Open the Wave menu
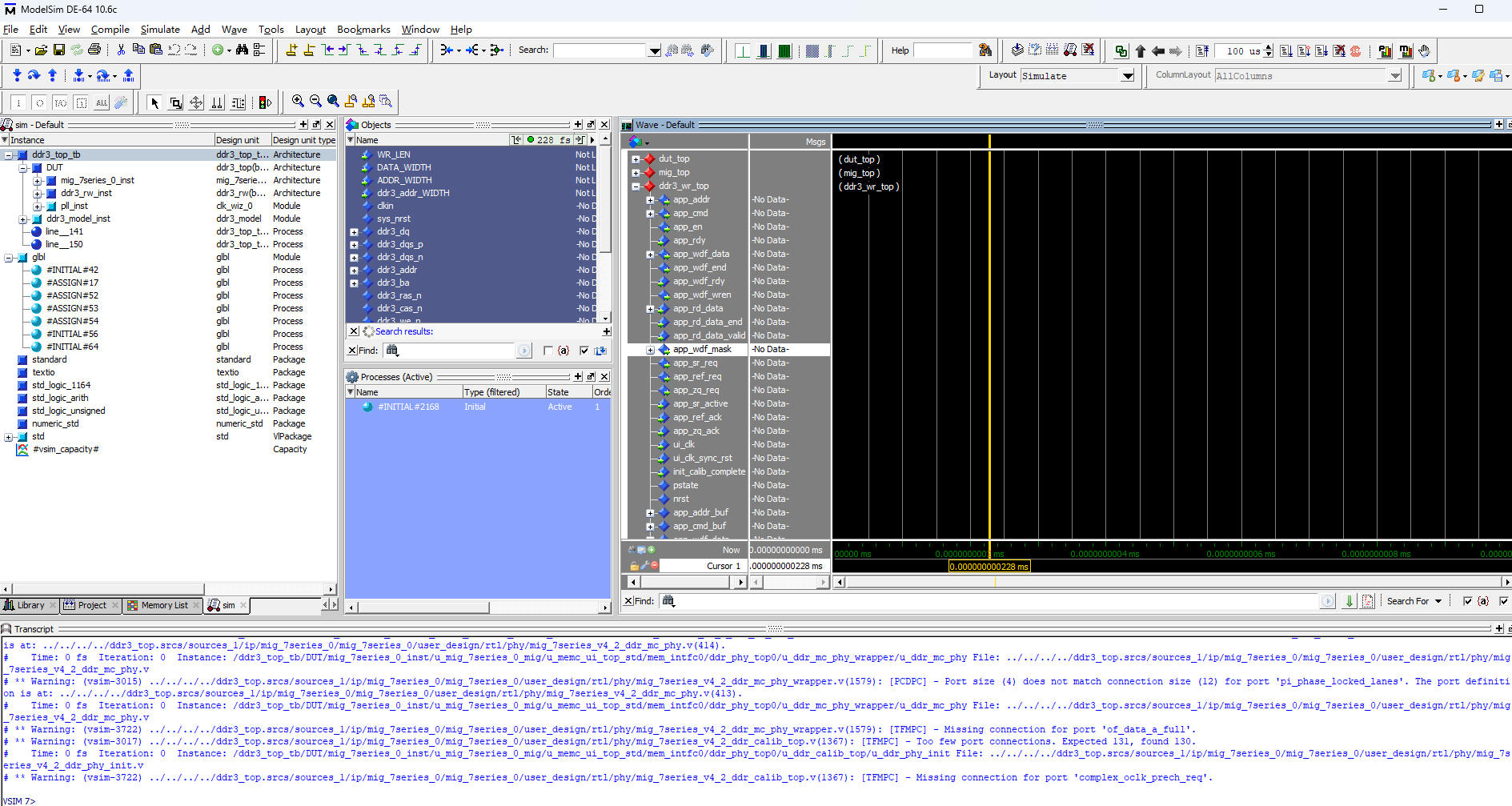 pyautogui.click(x=234, y=30)
